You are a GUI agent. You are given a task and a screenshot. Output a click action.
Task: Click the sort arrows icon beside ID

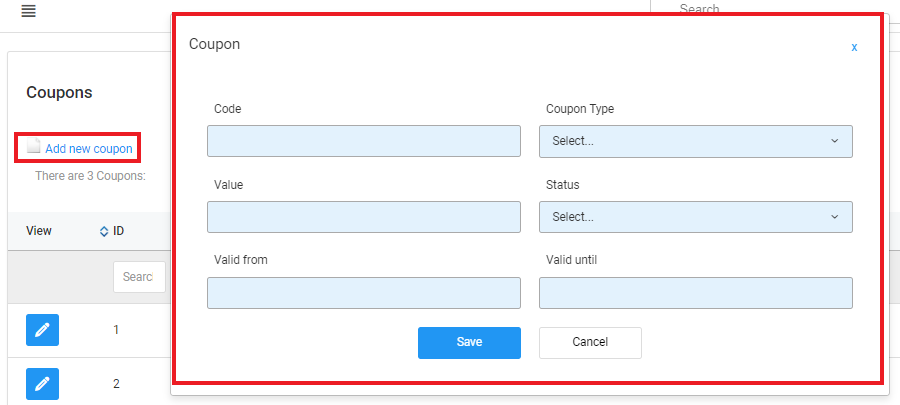(x=104, y=231)
